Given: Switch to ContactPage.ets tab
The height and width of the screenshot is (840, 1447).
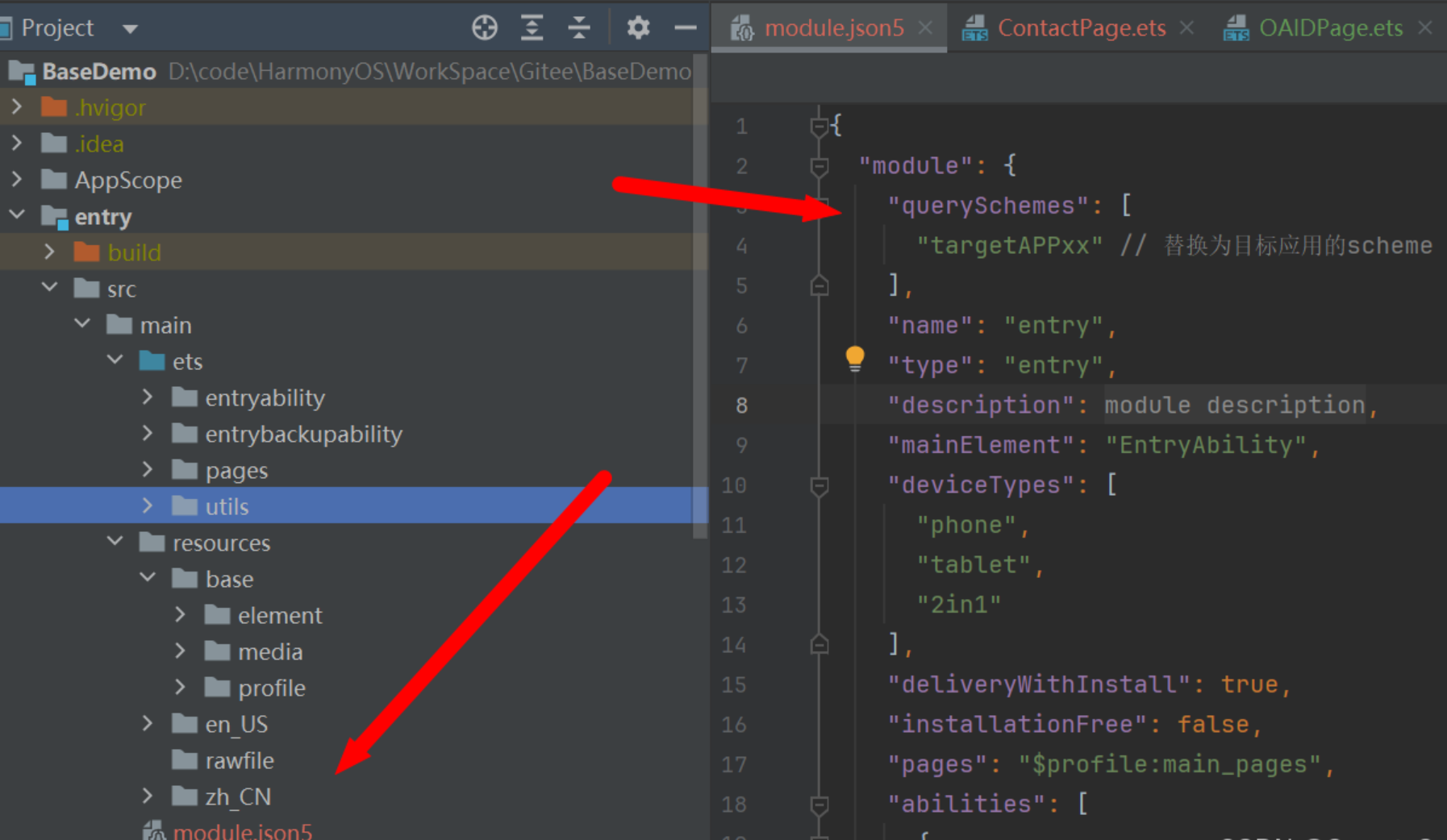Looking at the screenshot, I should pyautogui.click(x=1081, y=28).
